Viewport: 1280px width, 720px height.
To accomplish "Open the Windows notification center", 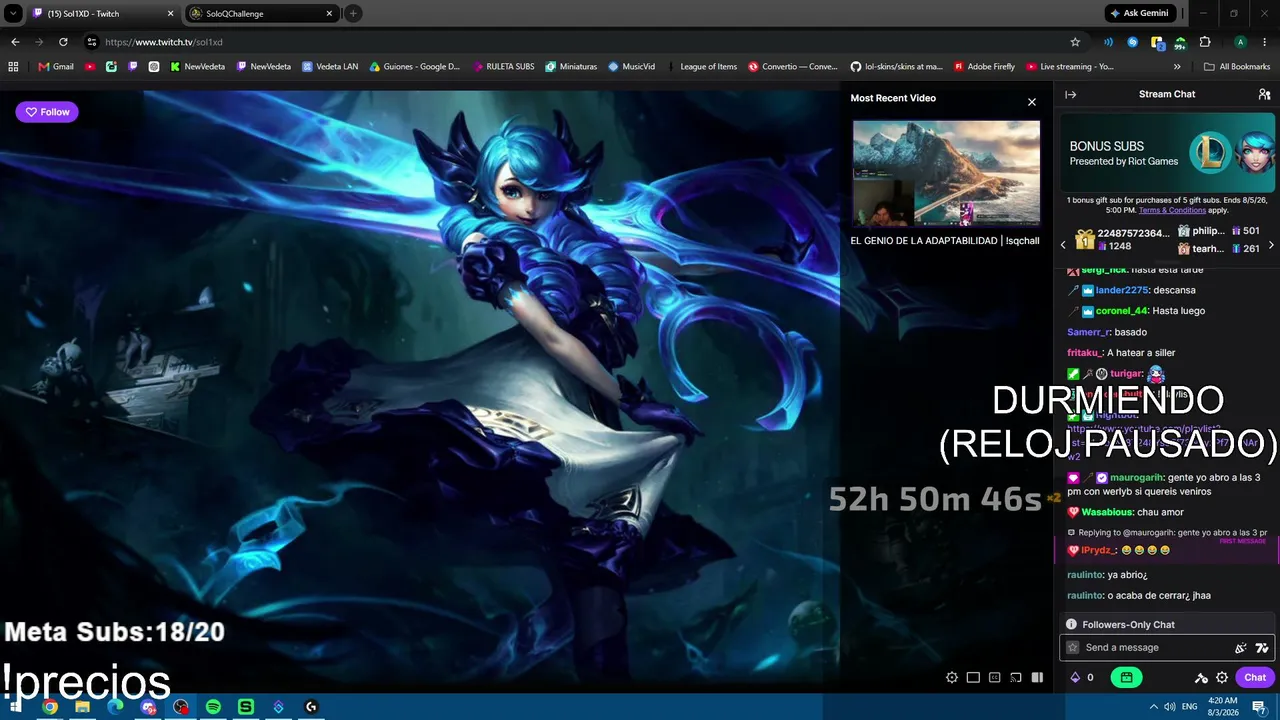I will click(x=1259, y=707).
